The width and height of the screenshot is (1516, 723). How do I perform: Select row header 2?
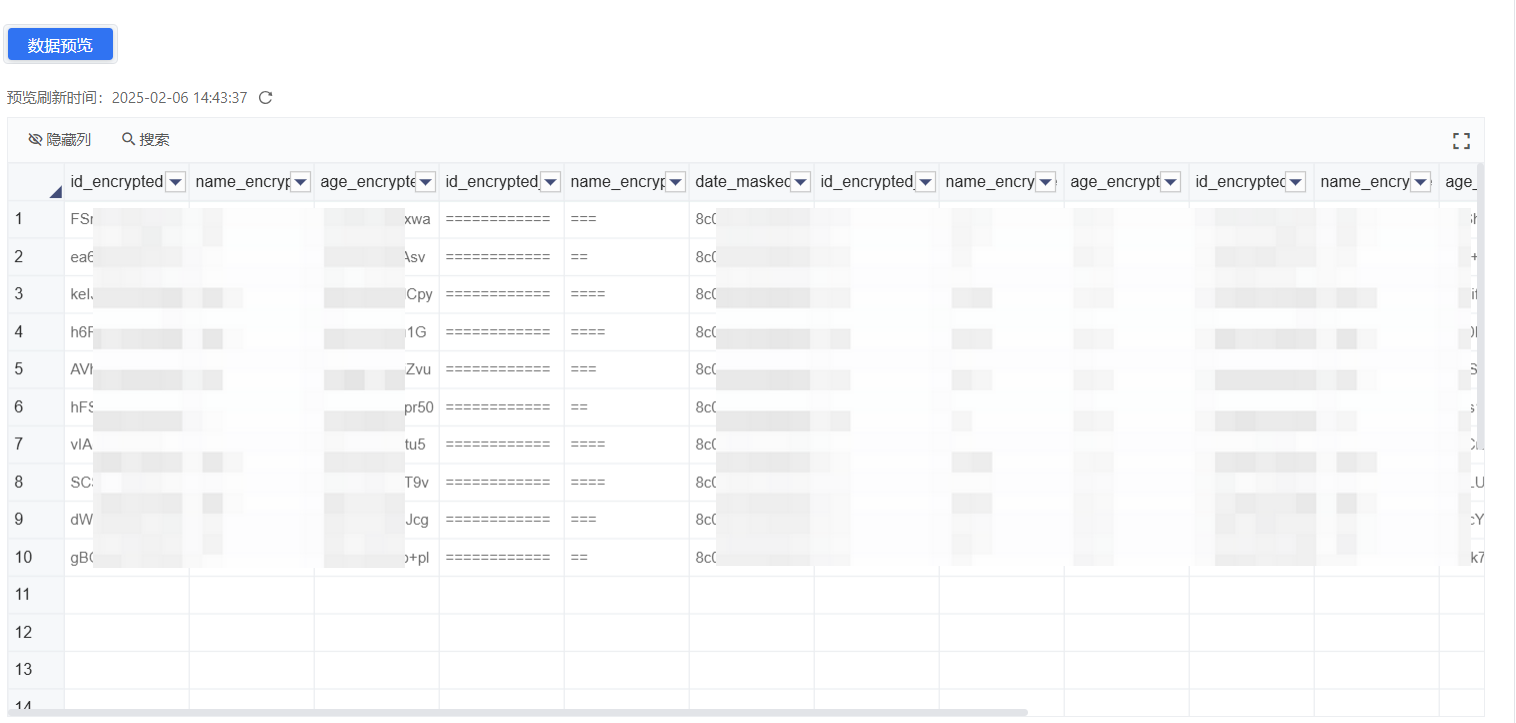click(x=36, y=257)
